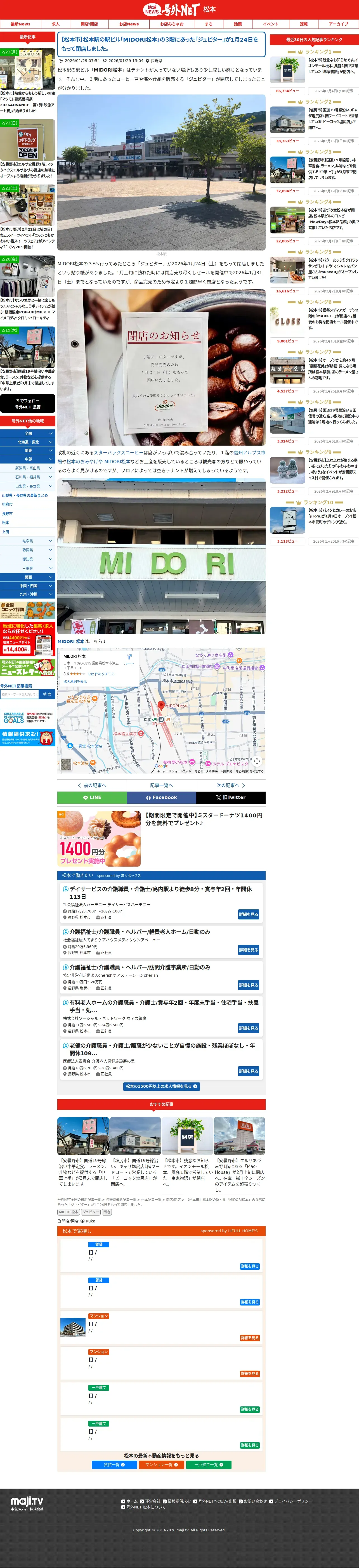Click the マンション一覧 button
Viewport: 359px width, 1568px height.
[x=161, y=1465]
